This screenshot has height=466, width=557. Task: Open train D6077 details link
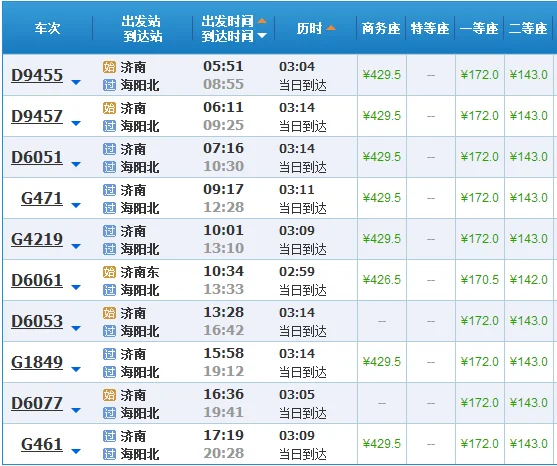pyautogui.click(x=37, y=403)
